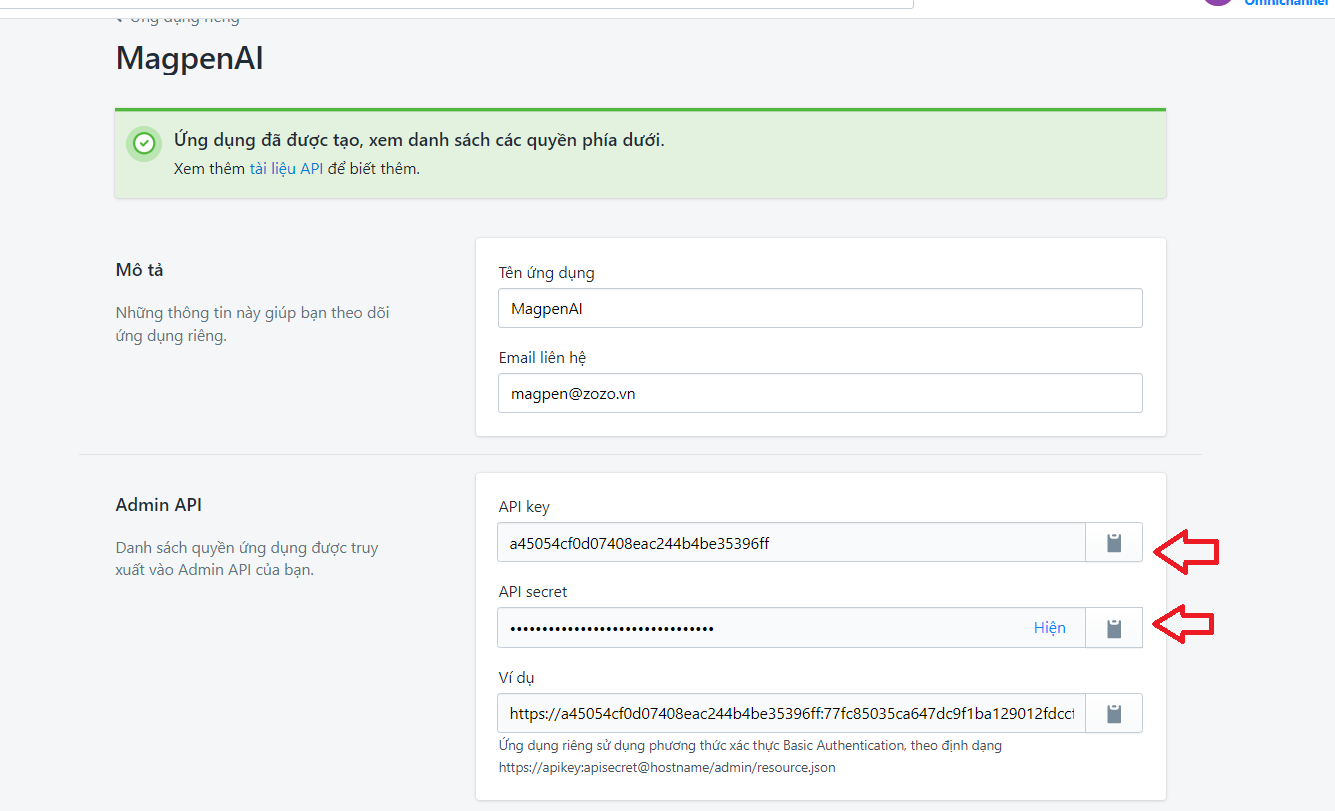Click the 'Những thông tin này' description text
This screenshot has width=1335, height=811.
pos(253,324)
